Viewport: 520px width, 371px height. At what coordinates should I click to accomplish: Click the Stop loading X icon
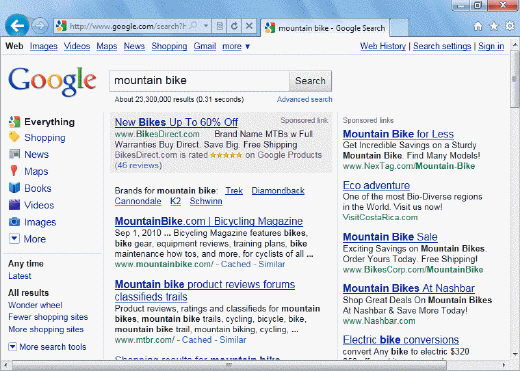pyautogui.click(x=249, y=26)
